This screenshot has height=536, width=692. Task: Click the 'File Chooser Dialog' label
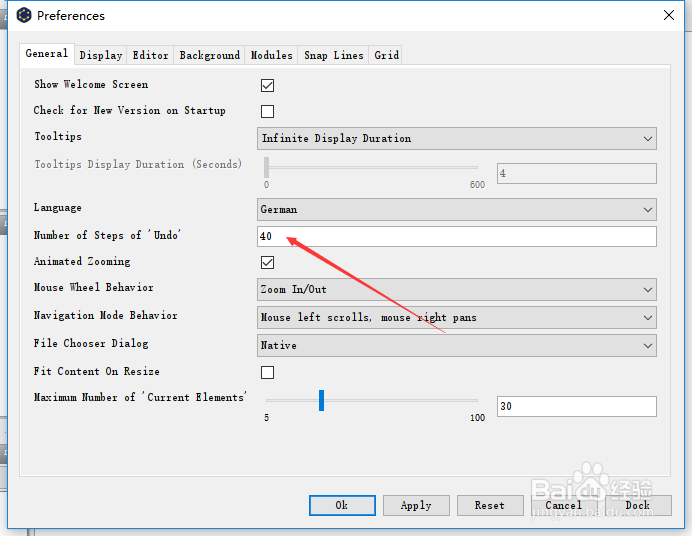click(x=91, y=344)
